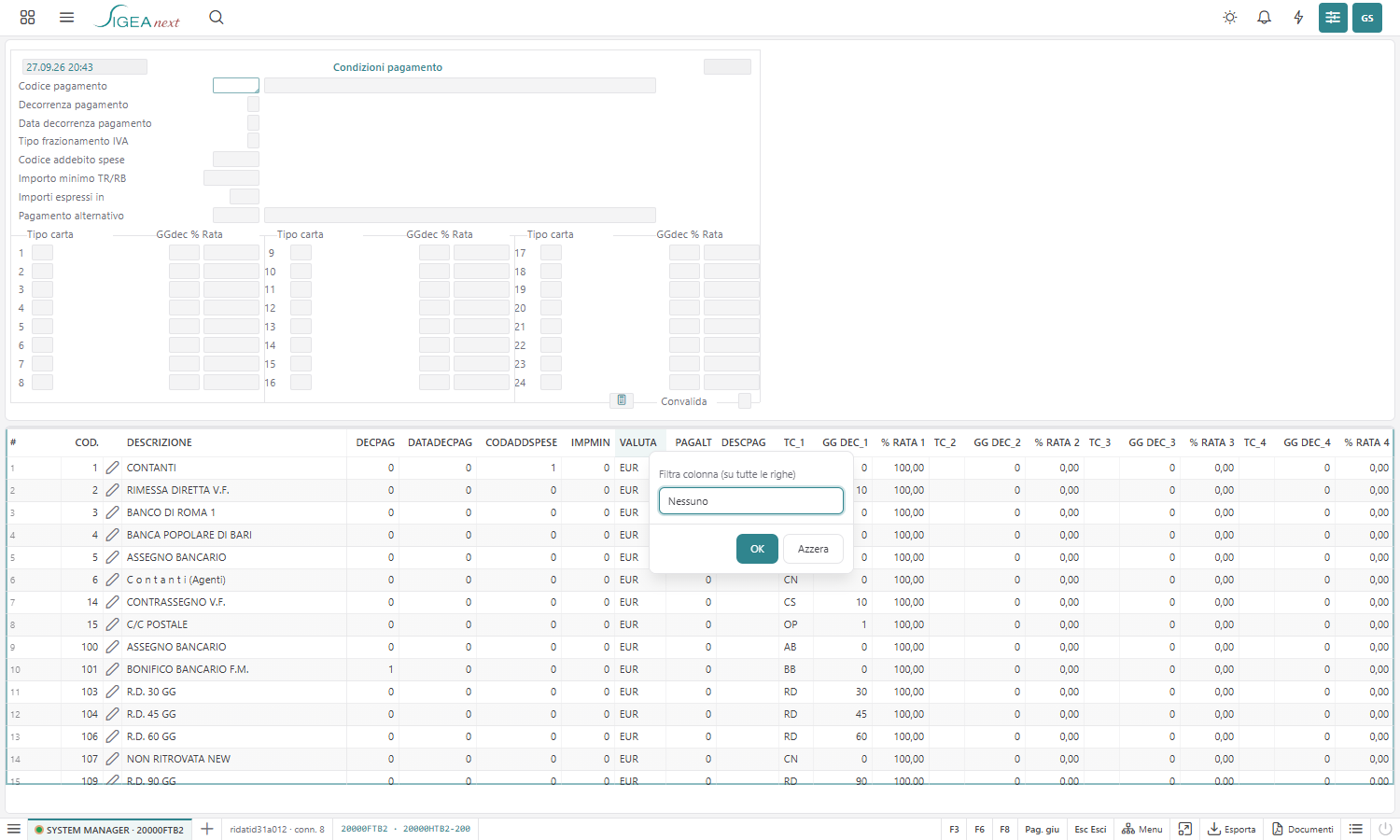Toggle the light theme sun icon
This screenshot has height=840, width=1400.
click(1230, 17)
